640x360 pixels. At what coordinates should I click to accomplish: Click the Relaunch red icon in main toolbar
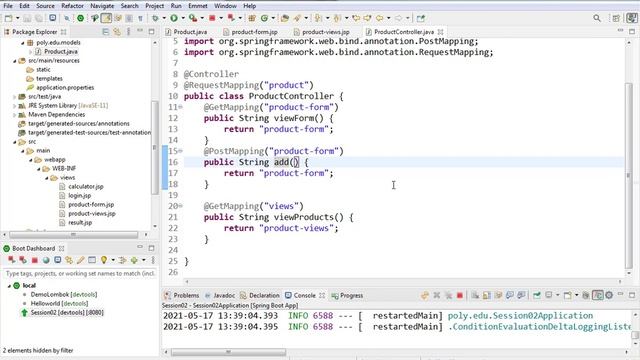click(231, 18)
